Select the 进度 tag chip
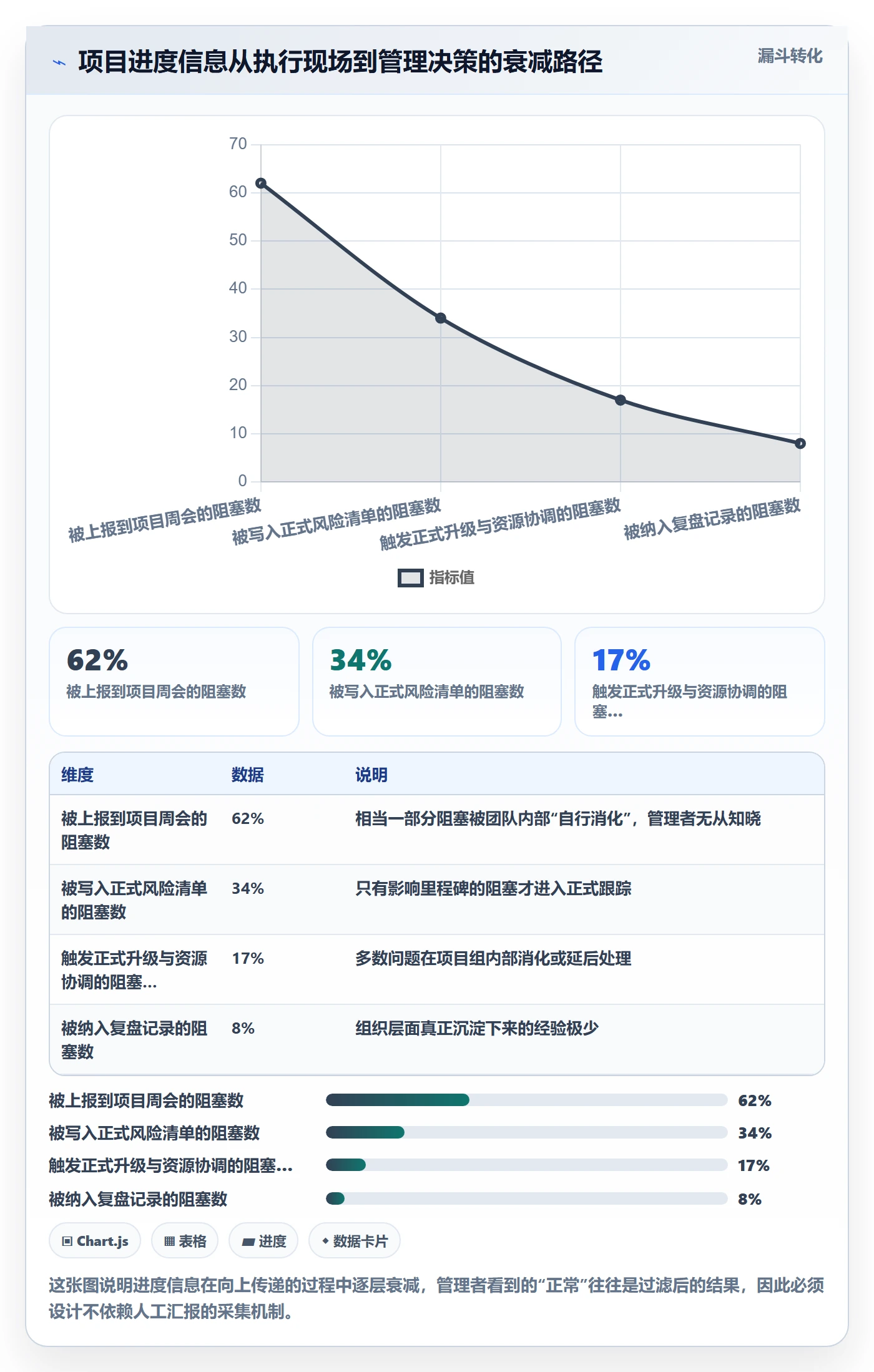Screen dimensions: 874x1372 point(263,1241)
